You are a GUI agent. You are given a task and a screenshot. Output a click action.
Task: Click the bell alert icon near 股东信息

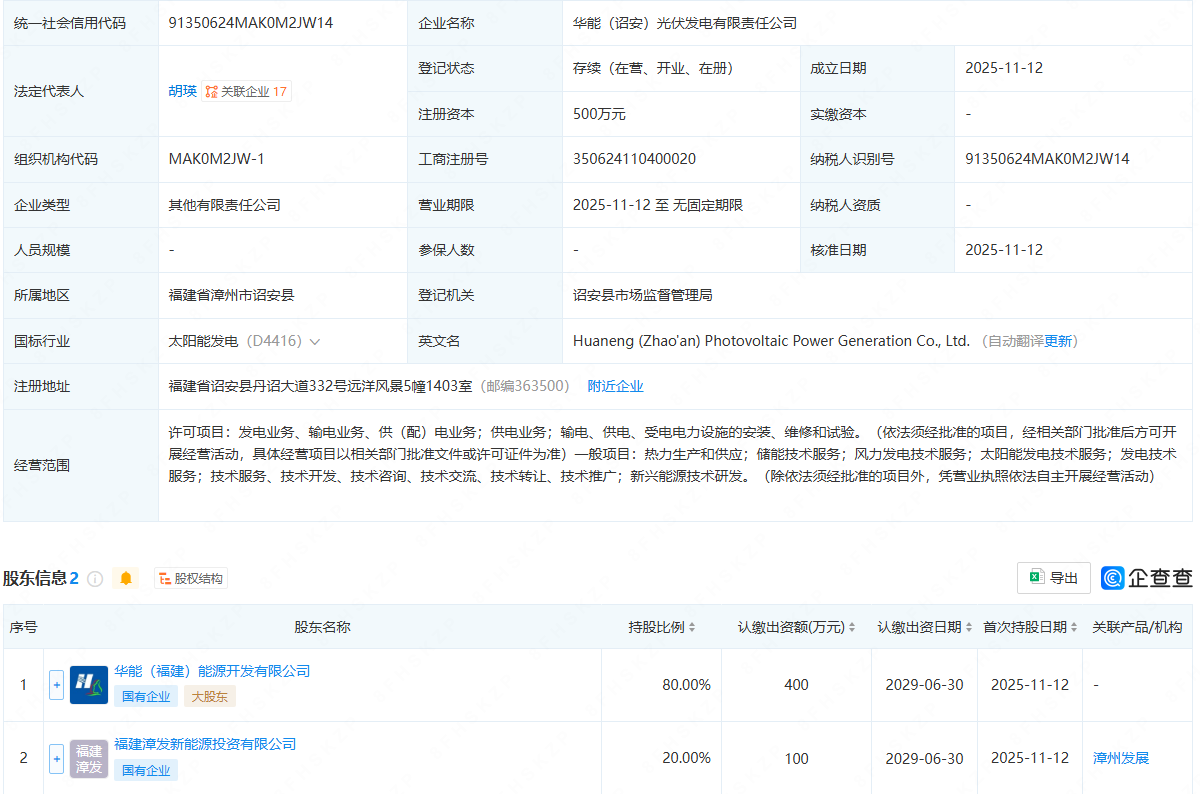coord(126,579)
